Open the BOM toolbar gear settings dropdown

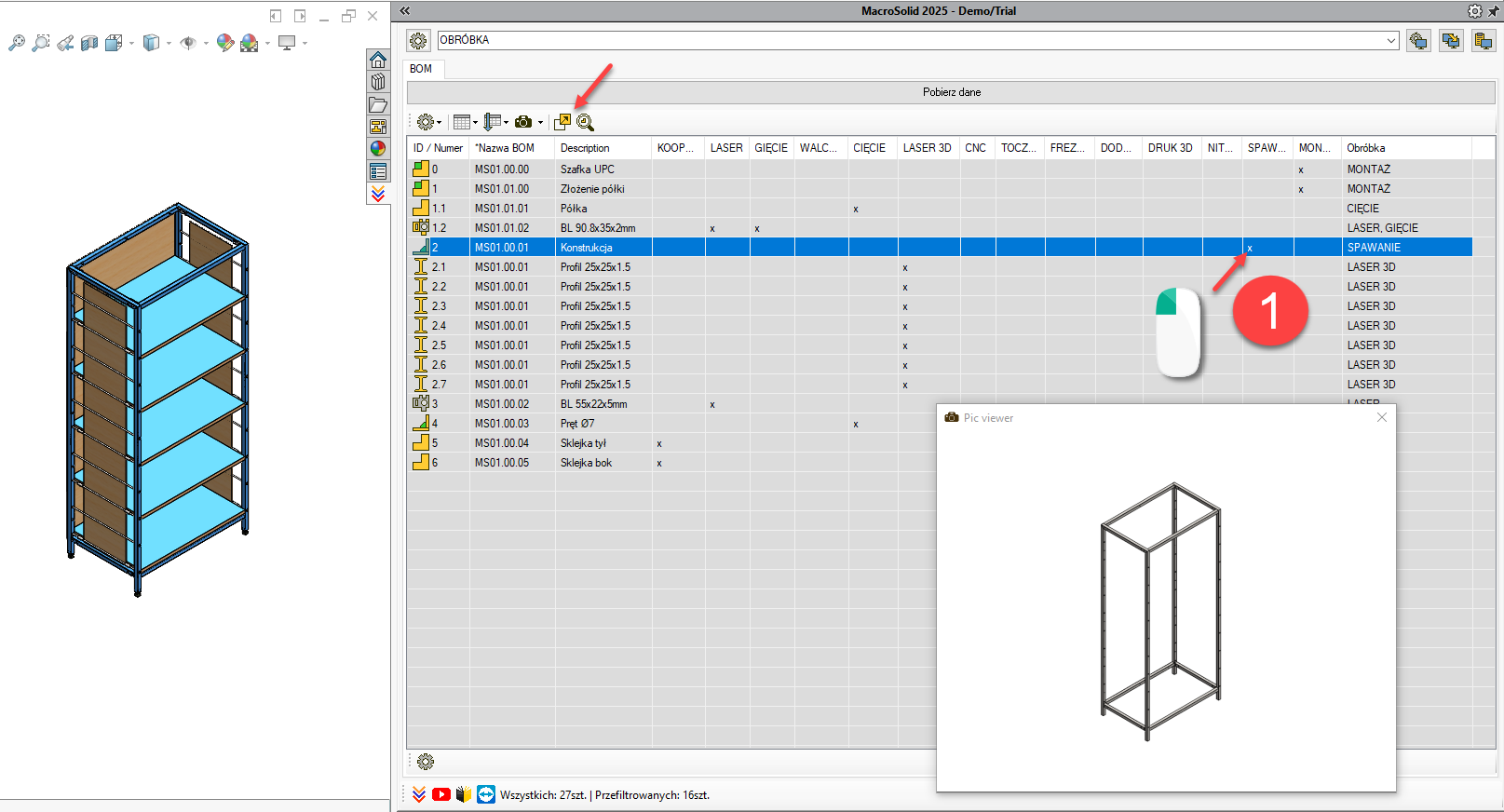428,122
